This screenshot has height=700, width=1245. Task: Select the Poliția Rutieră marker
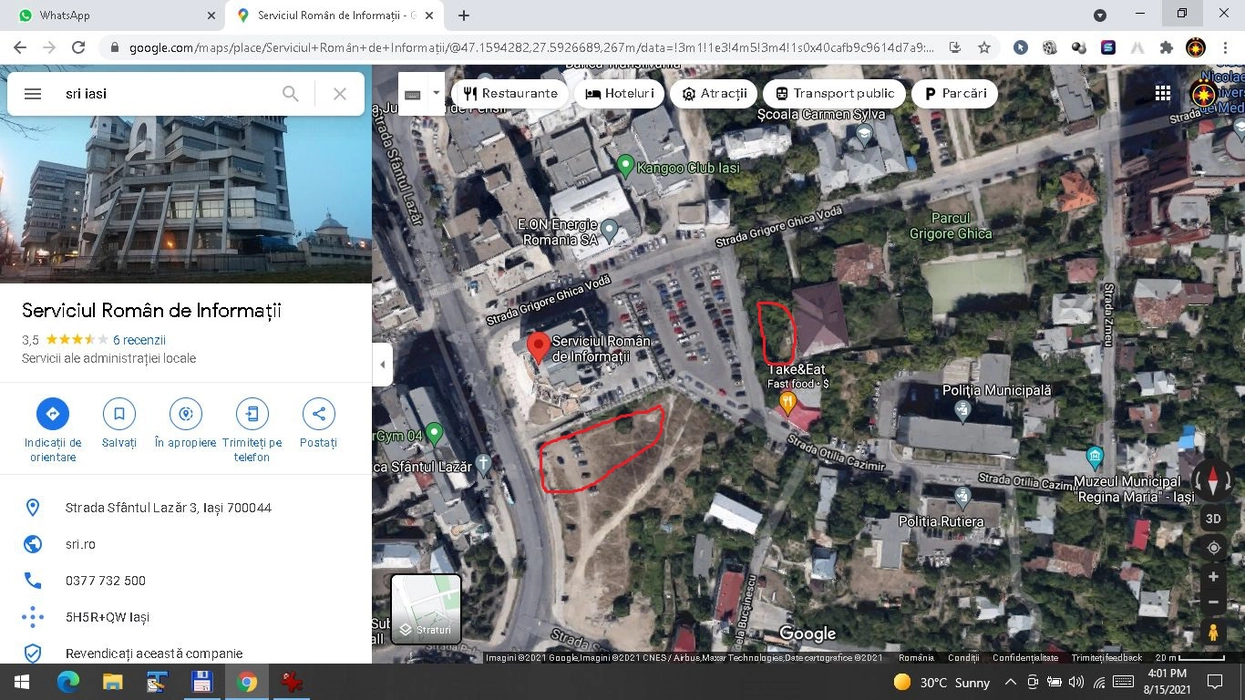963,495
